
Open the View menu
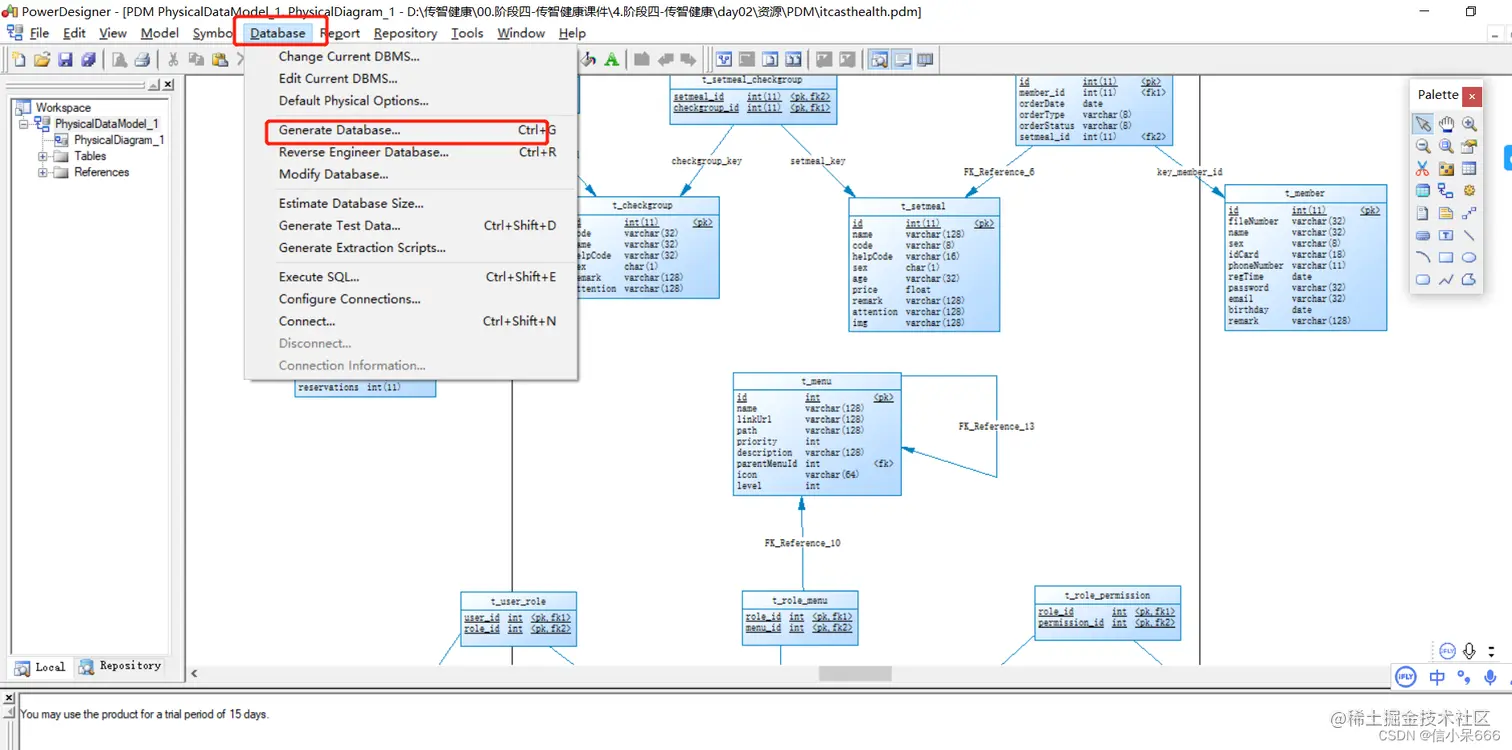(x=113, y=33)
